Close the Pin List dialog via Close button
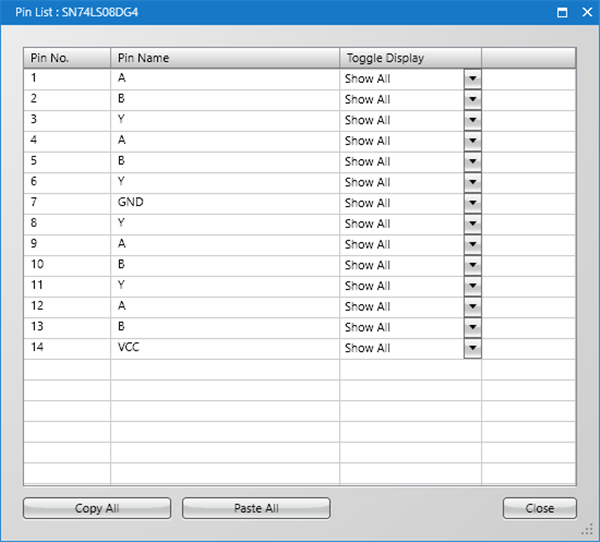This screenshot has width=600, height=542. [x=540, y=508]
